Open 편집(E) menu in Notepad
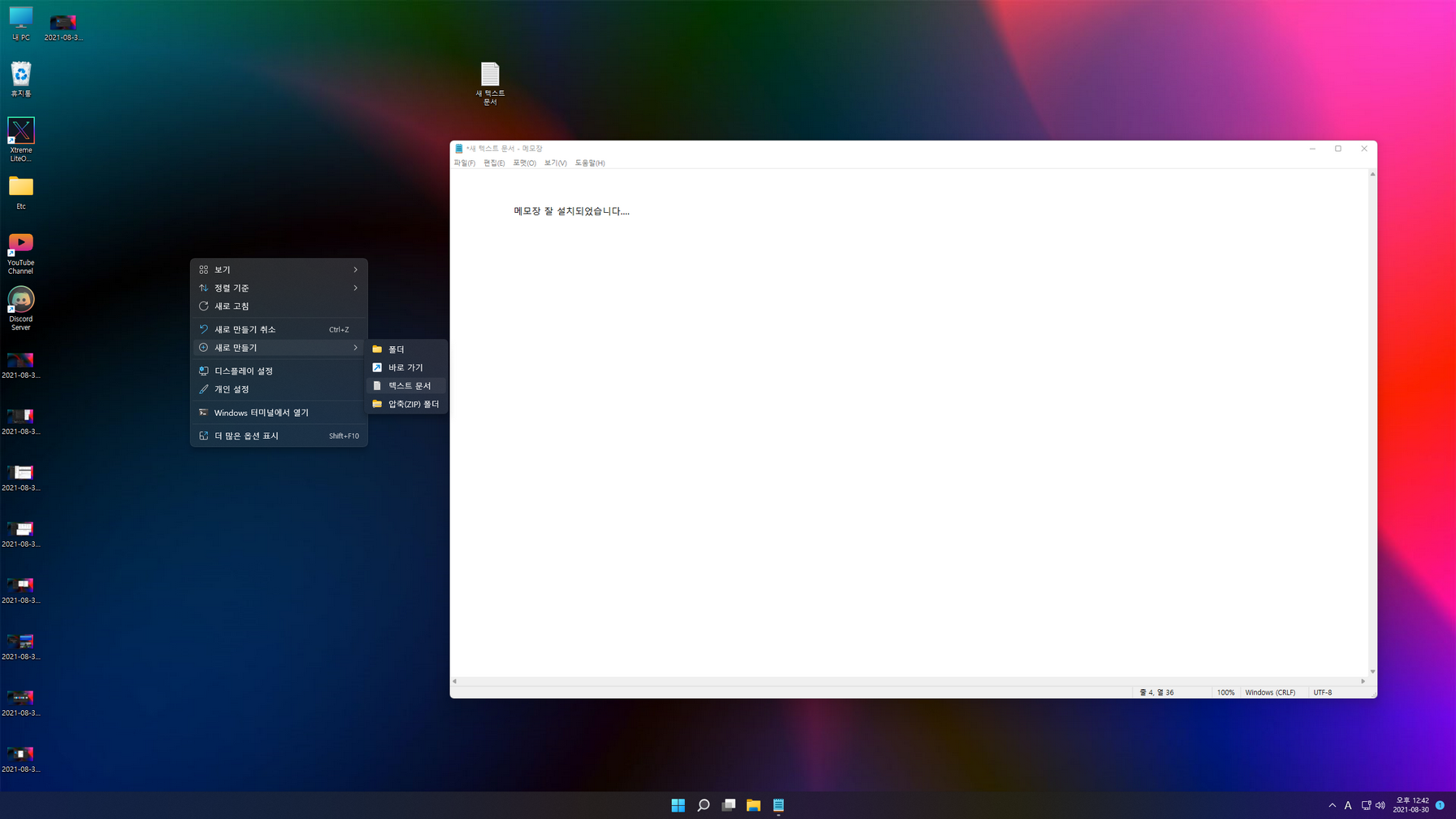Image resolution: width=1456 pixels, height=819 pixels. pyautogui.click(x=494, y=163)
